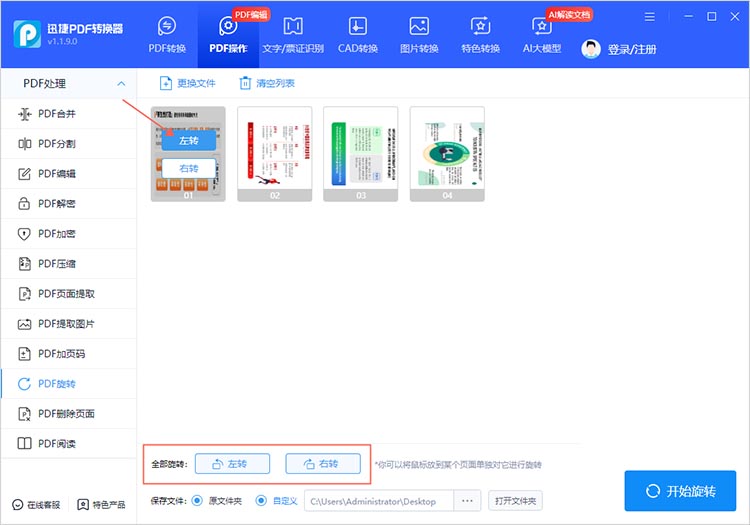
Task: Click the 迅捷PDF转换器 logo icon
Action: (x=27, y=34)
